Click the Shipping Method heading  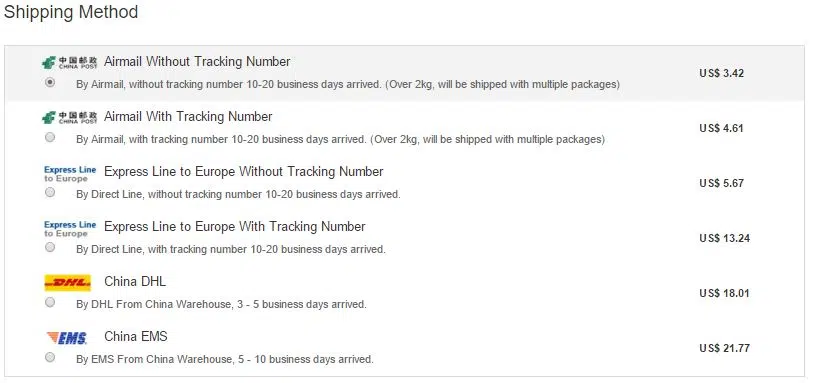tap(71, 12)
